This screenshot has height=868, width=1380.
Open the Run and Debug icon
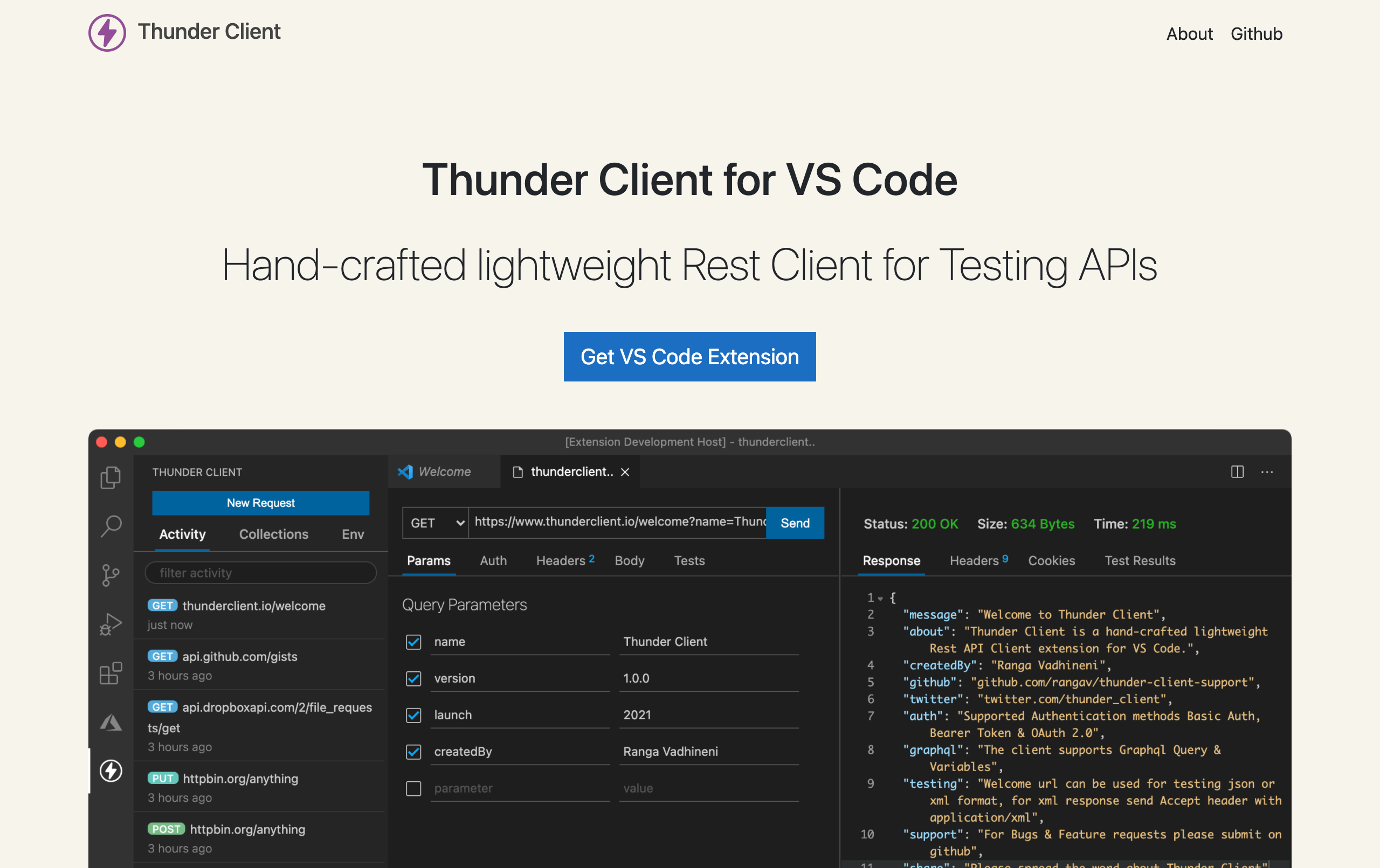click(x=110, y=623)
